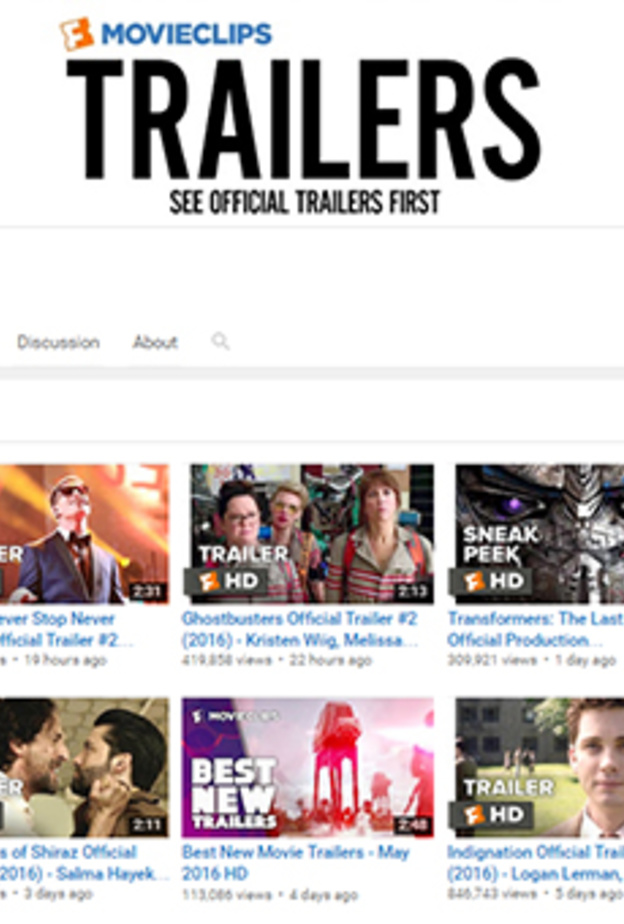Open Never Stop Never title link
This screenshot has width=624, height=924.
pyautogui.click(x=66, y=629)
